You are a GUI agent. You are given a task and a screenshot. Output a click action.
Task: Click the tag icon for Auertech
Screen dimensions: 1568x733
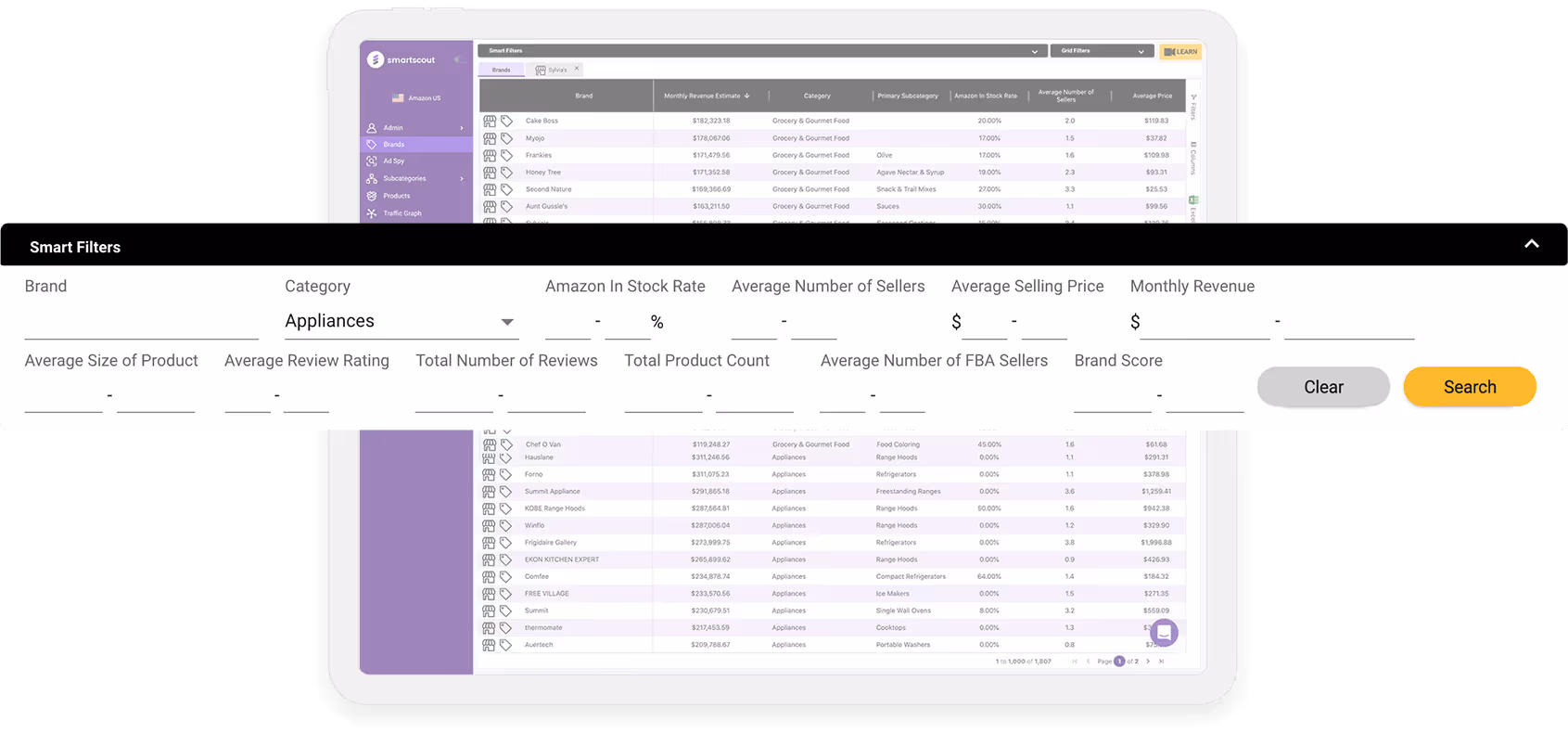(x=505, y=645)
